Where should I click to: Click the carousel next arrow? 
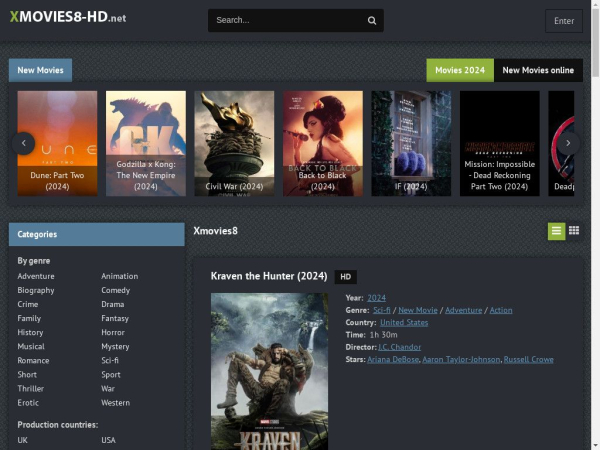(x=568, y=143)
